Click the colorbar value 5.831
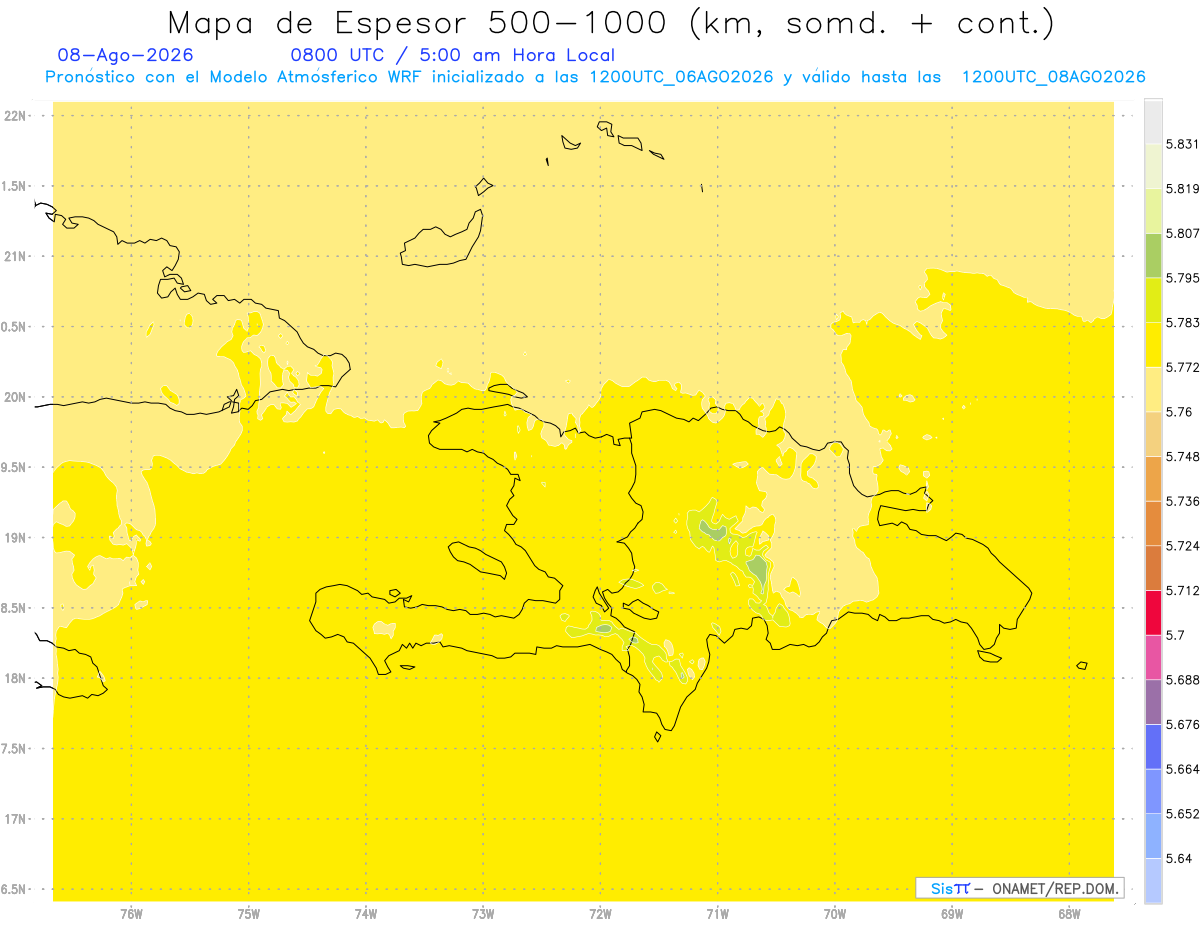Screen dimensions: 1200x927 (1183, 144)
